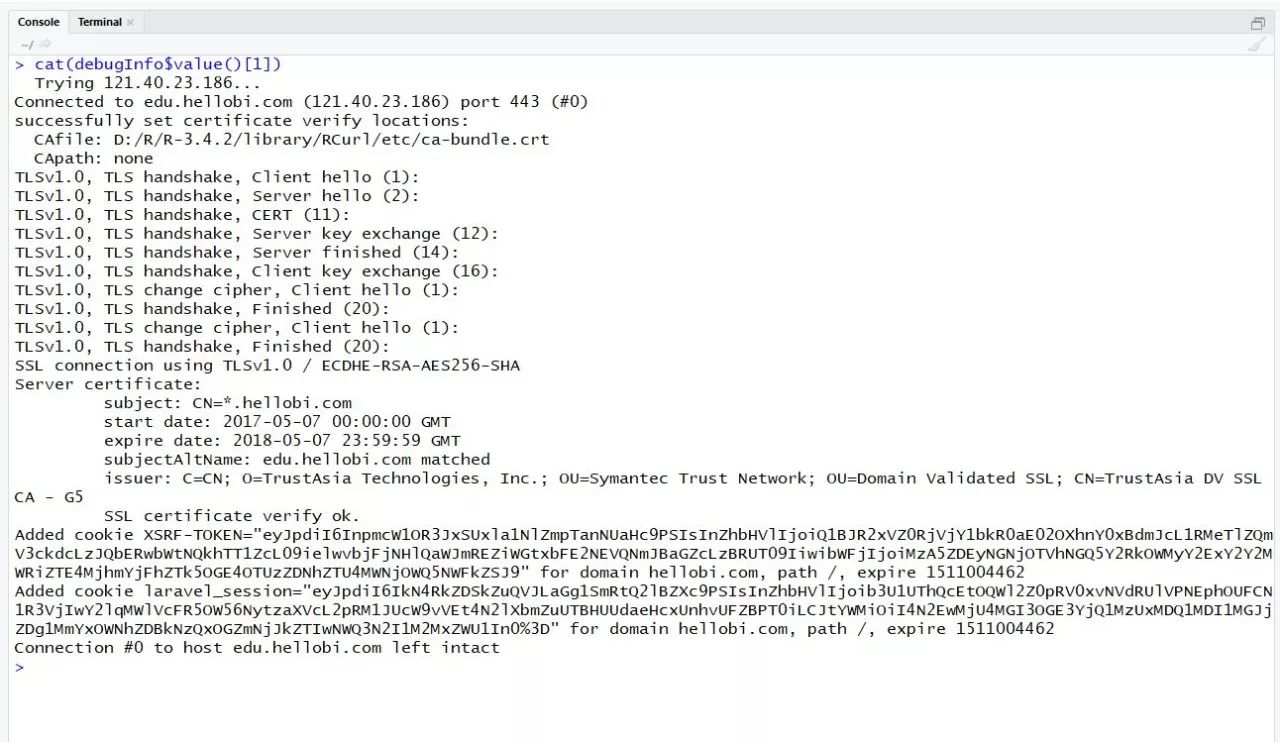Viewport: 1280px width, 742px height.
Task: Click the Connected to edu.hellobi.com line
Action: tap(300, 102)
